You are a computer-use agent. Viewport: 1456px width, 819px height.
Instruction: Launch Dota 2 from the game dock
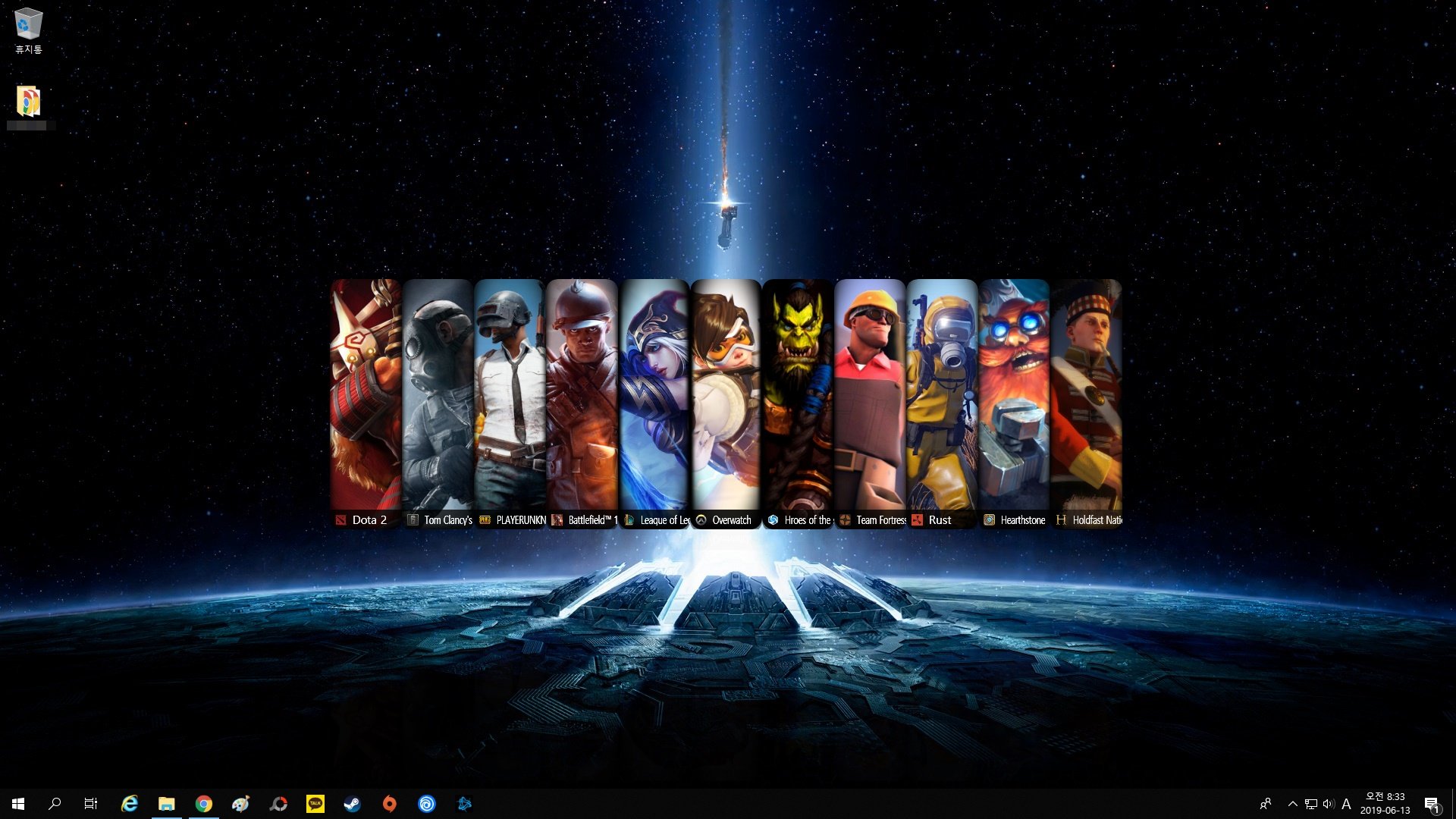366,403
